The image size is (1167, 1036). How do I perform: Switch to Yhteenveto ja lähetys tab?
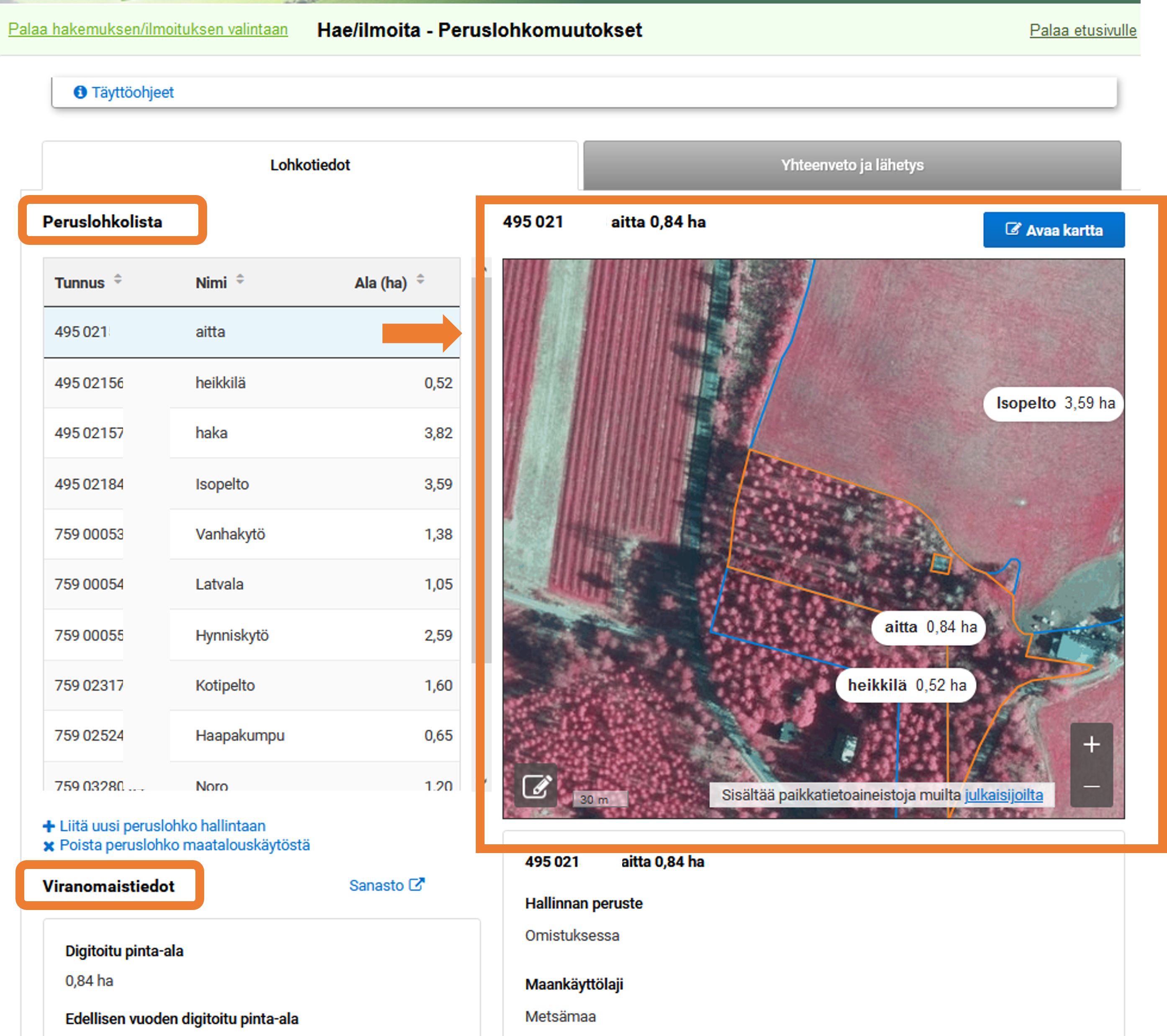point(852,165)
